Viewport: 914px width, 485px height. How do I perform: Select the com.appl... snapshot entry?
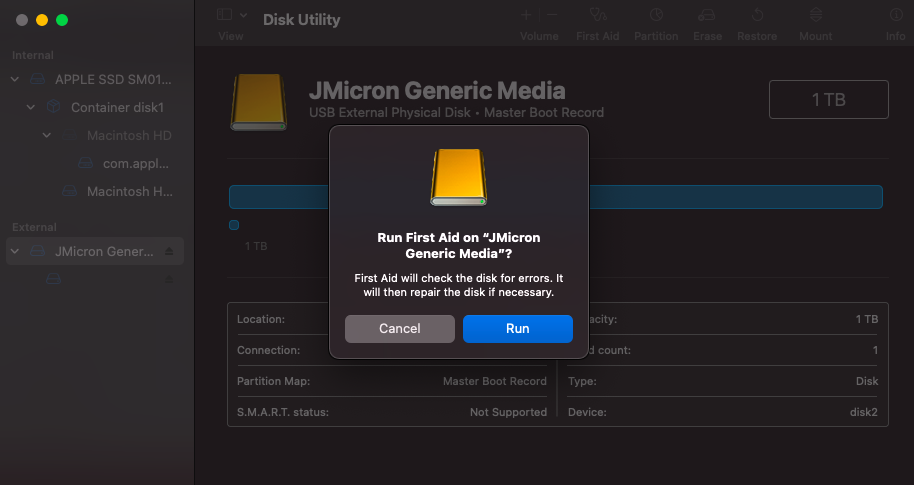coord(136,164)
